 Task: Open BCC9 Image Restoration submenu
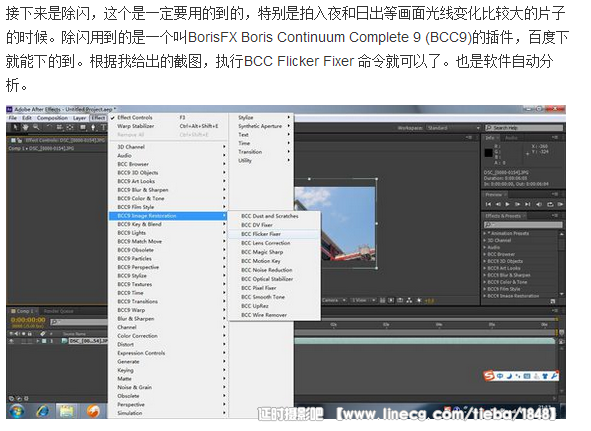pos(168,216)
